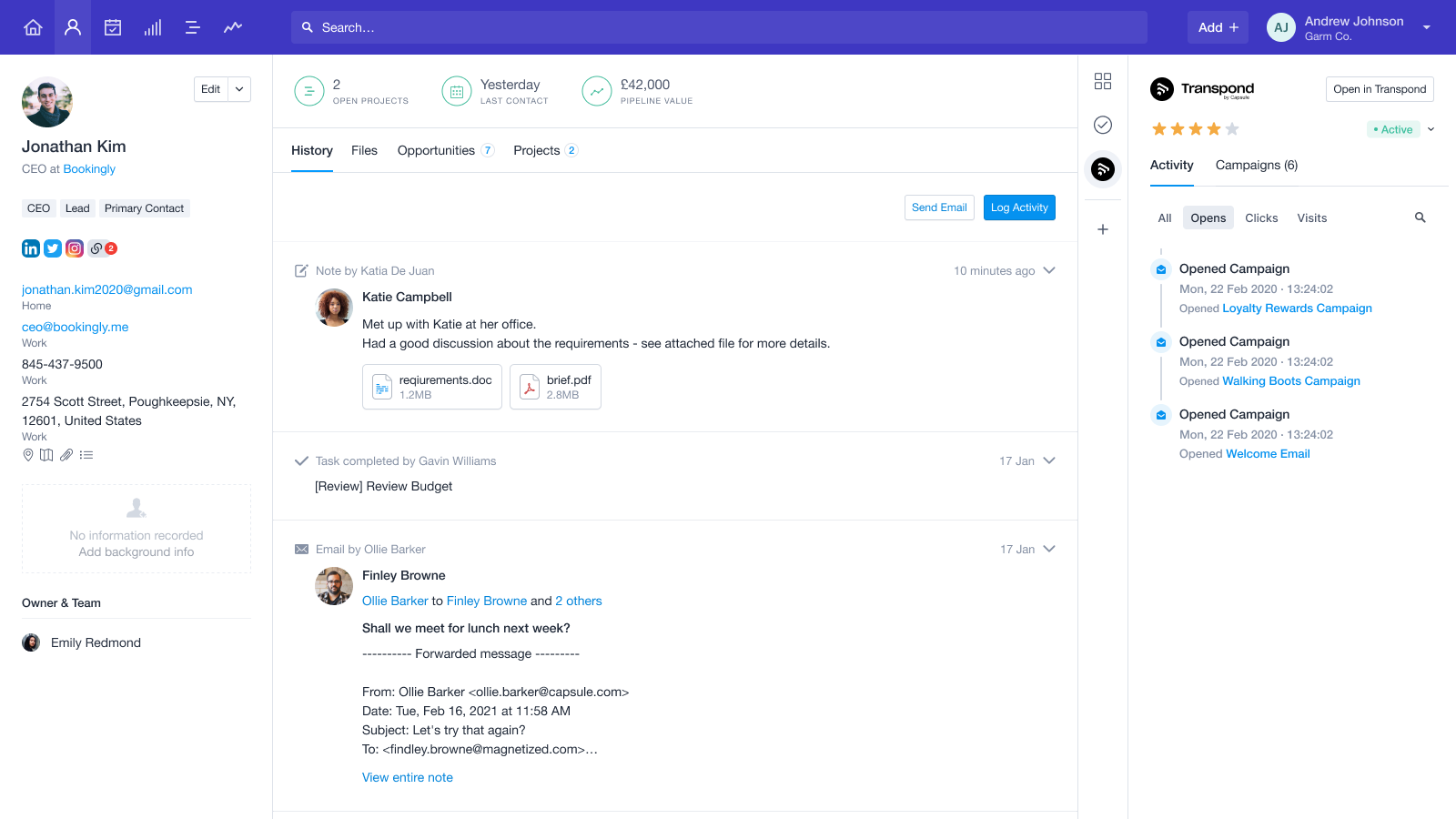Filter activity by Clicks
Screen dimensions: 1456x819
click(x=1261, y=217)
